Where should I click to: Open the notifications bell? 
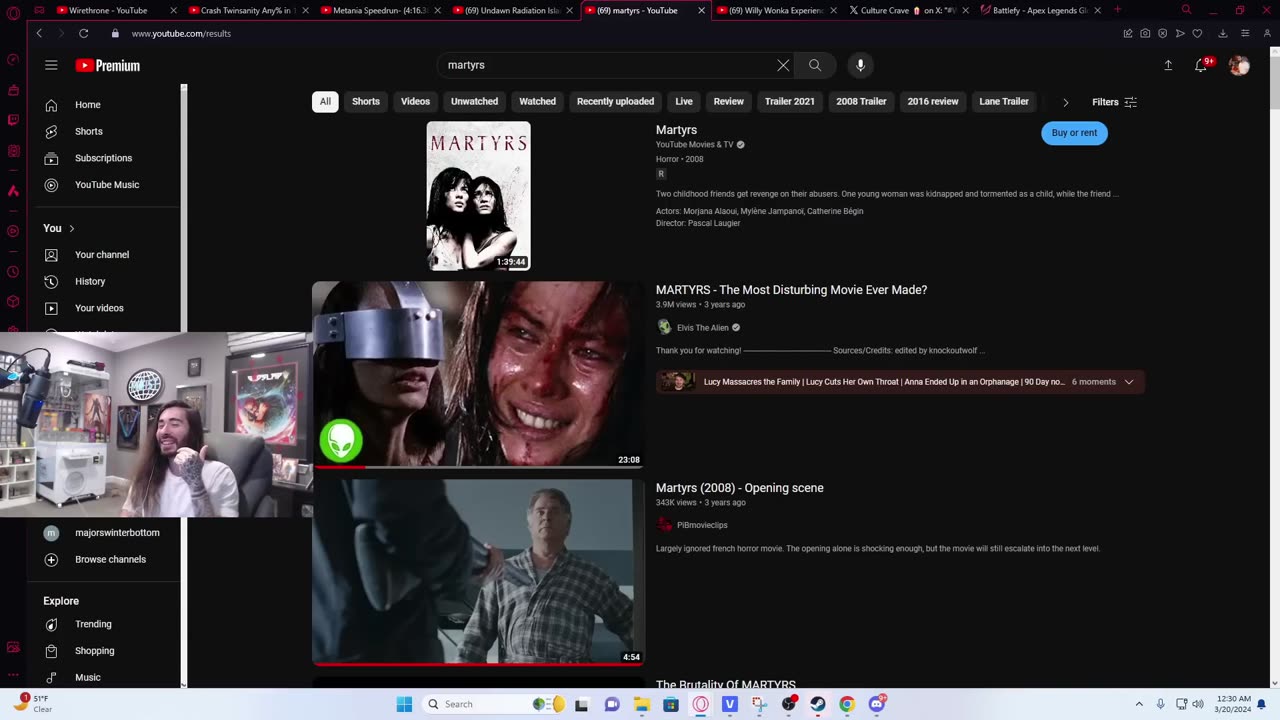coord(1201,65)
